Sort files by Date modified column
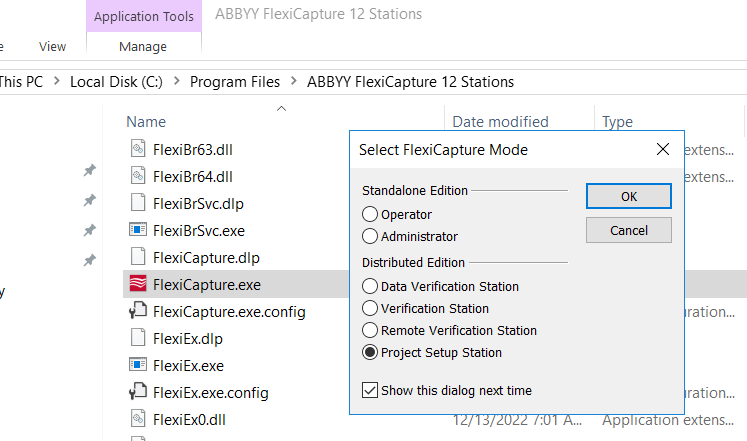 [x=500, y=122]
